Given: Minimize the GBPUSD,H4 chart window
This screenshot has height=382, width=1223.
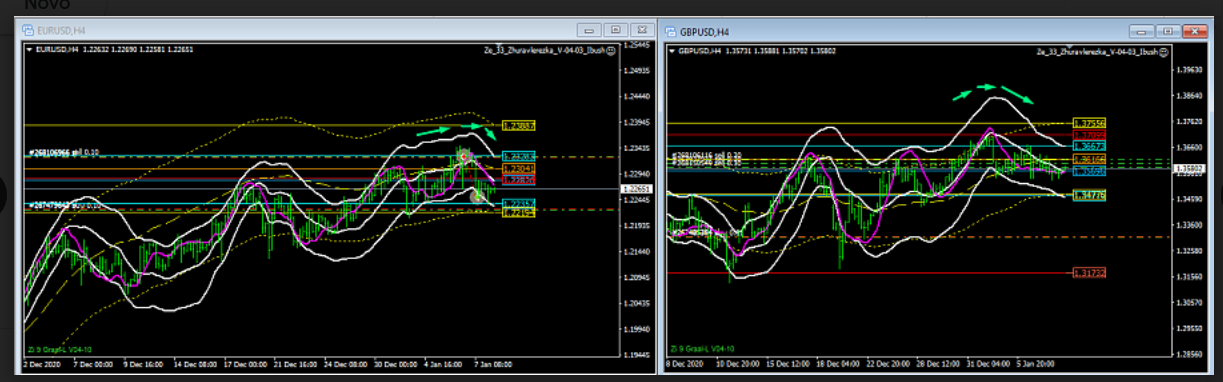Looking at the screenshot, I should (x=1142, y=31).
